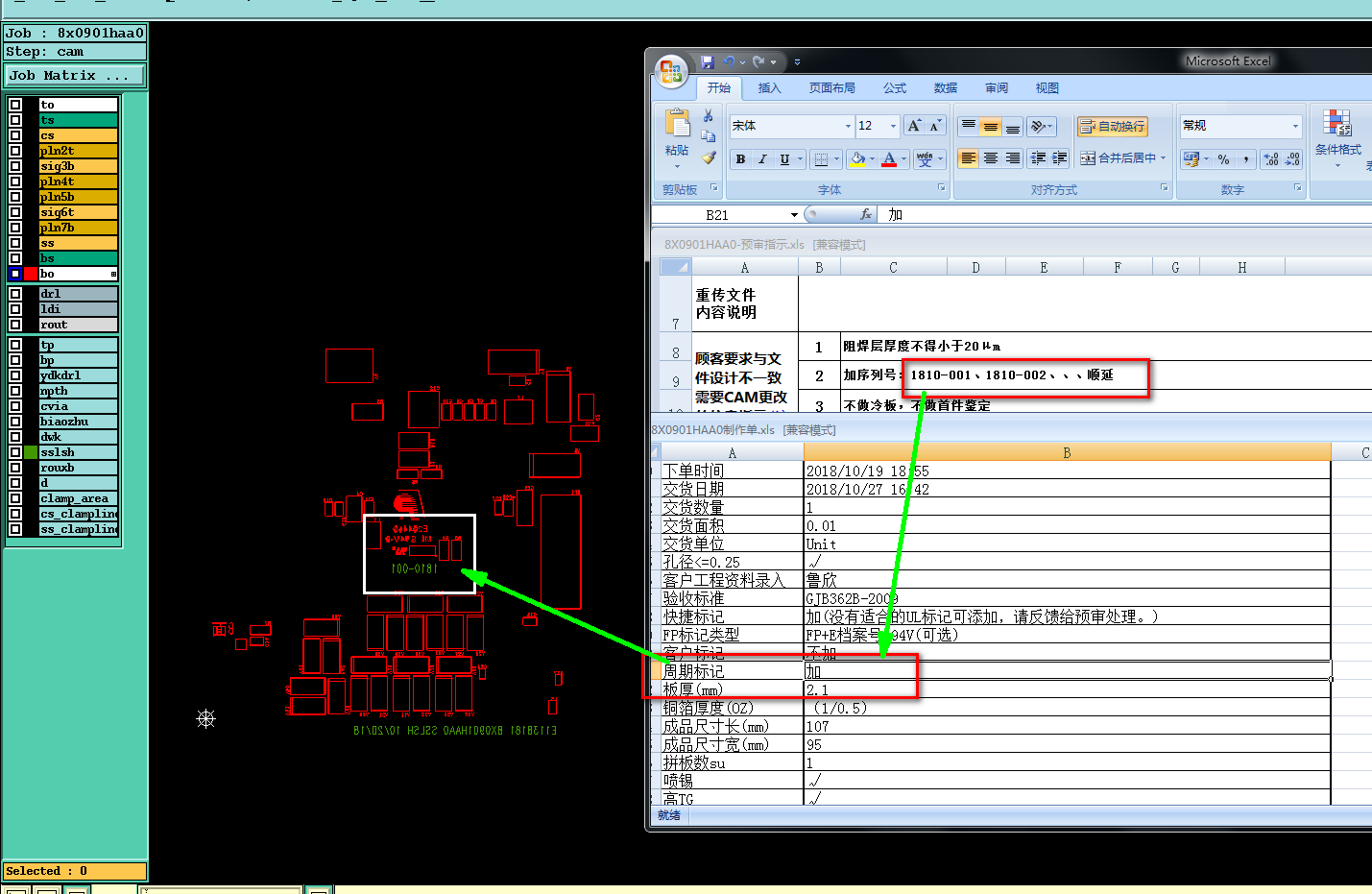
Task: Open the Customize Quick Access Toolbar dropdown
Action: point(797,62)
